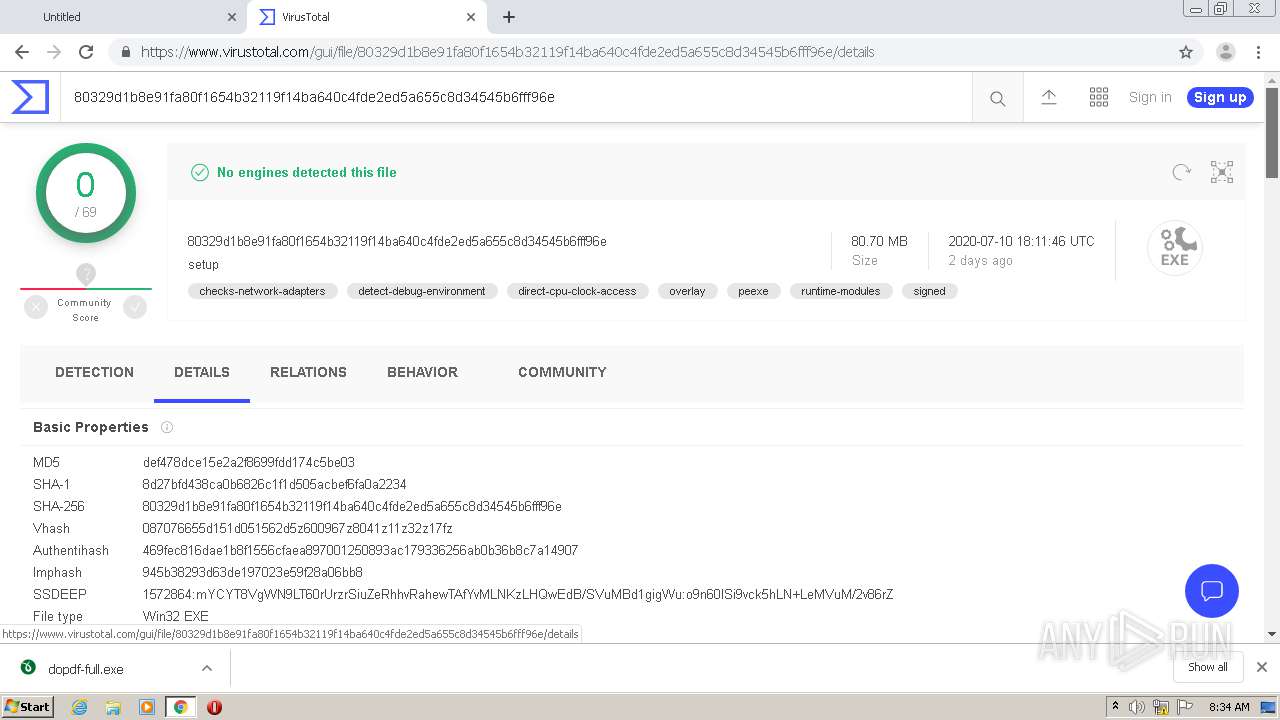The image size is (1280, 720).
Task: Click the browser address bar URL
Action: [507, 52]
